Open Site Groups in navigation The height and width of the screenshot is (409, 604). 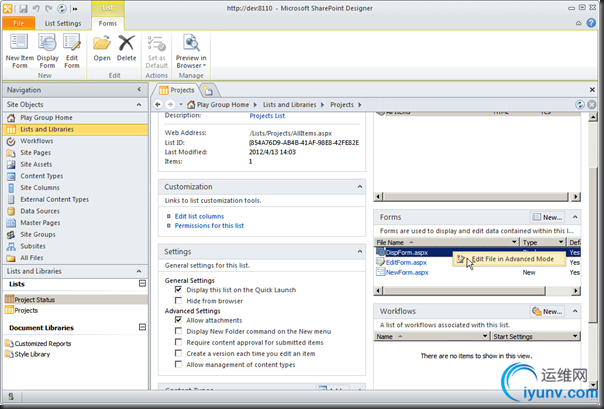tap(38, 234)
